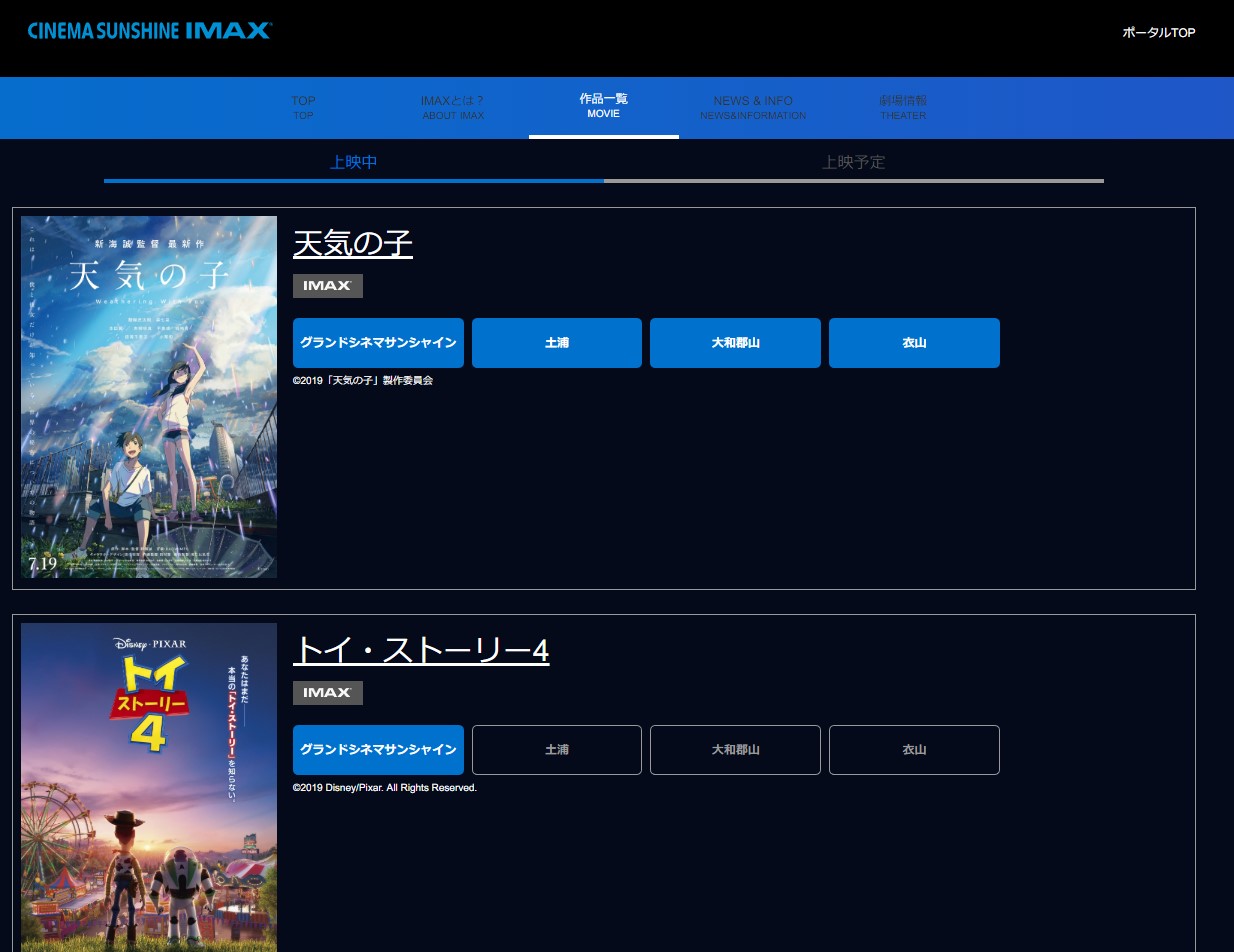This screenshot has width=1234, height=952.
Task: Click the Toy Story 4 poster thumbnail
Action: coord(149,787)
